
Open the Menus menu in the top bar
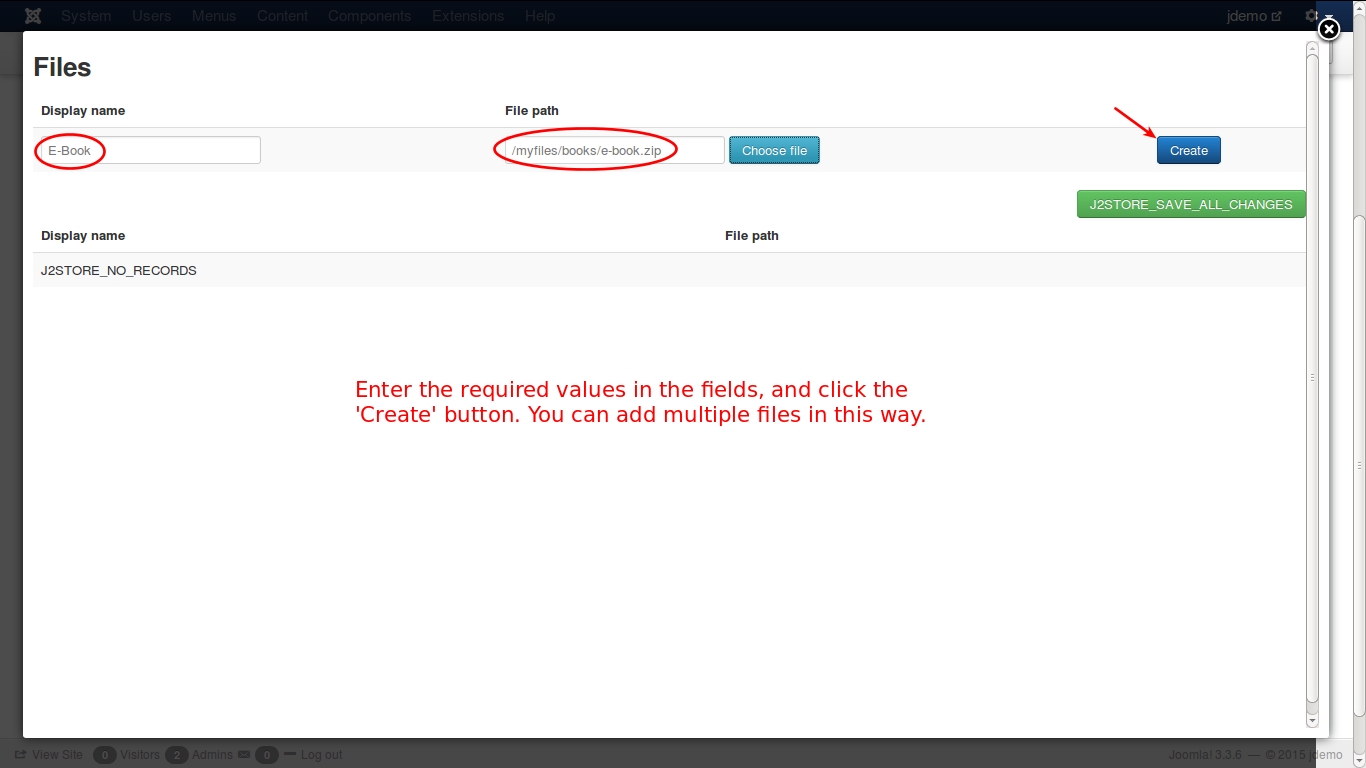point(214,16)
